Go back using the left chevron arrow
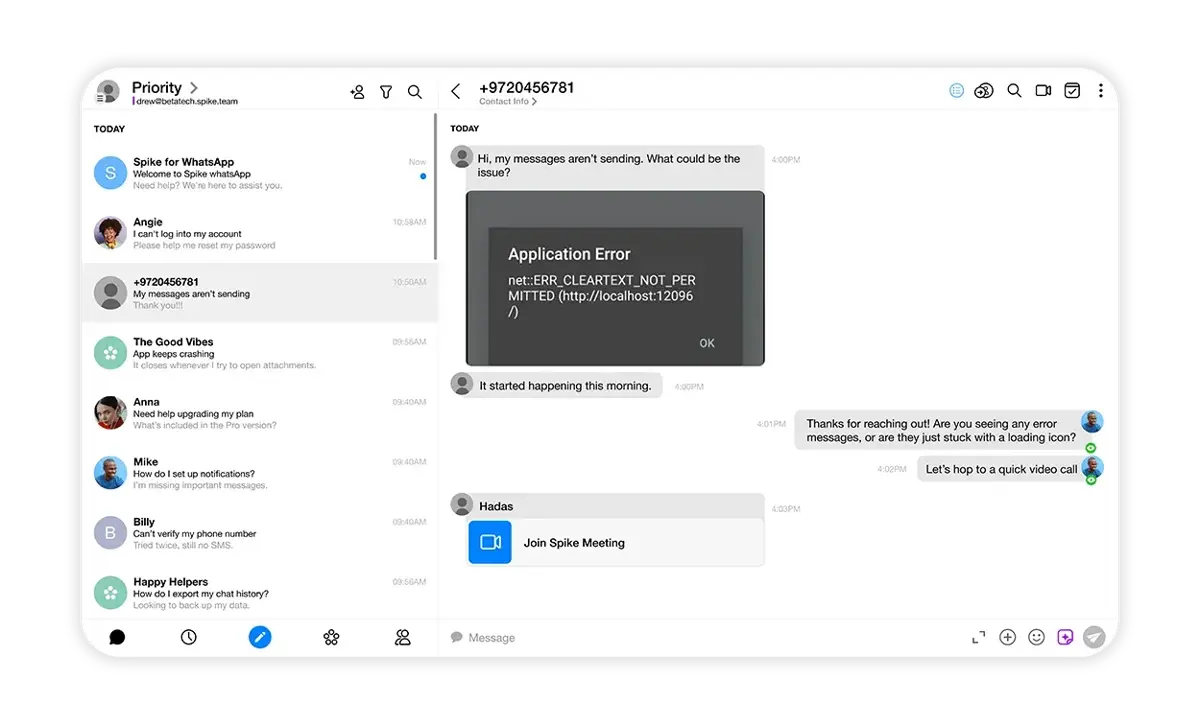 (456, 91)
